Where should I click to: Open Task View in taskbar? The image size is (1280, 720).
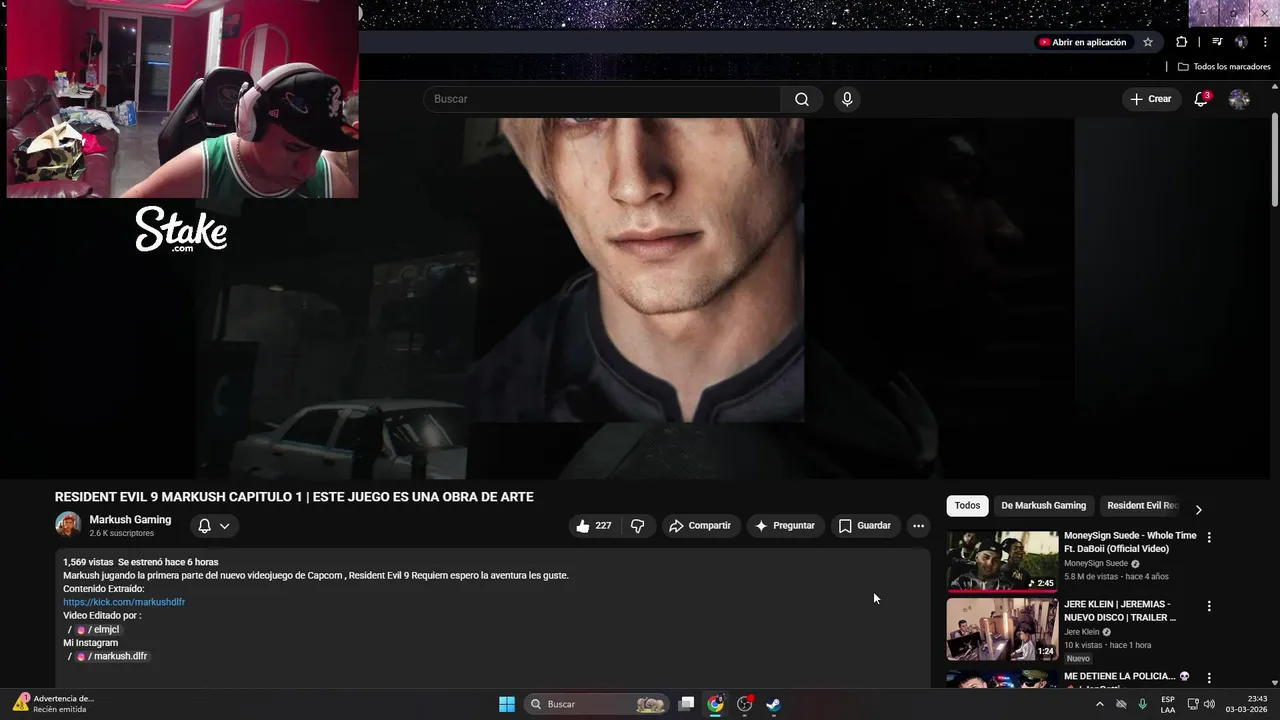(686, 704)
